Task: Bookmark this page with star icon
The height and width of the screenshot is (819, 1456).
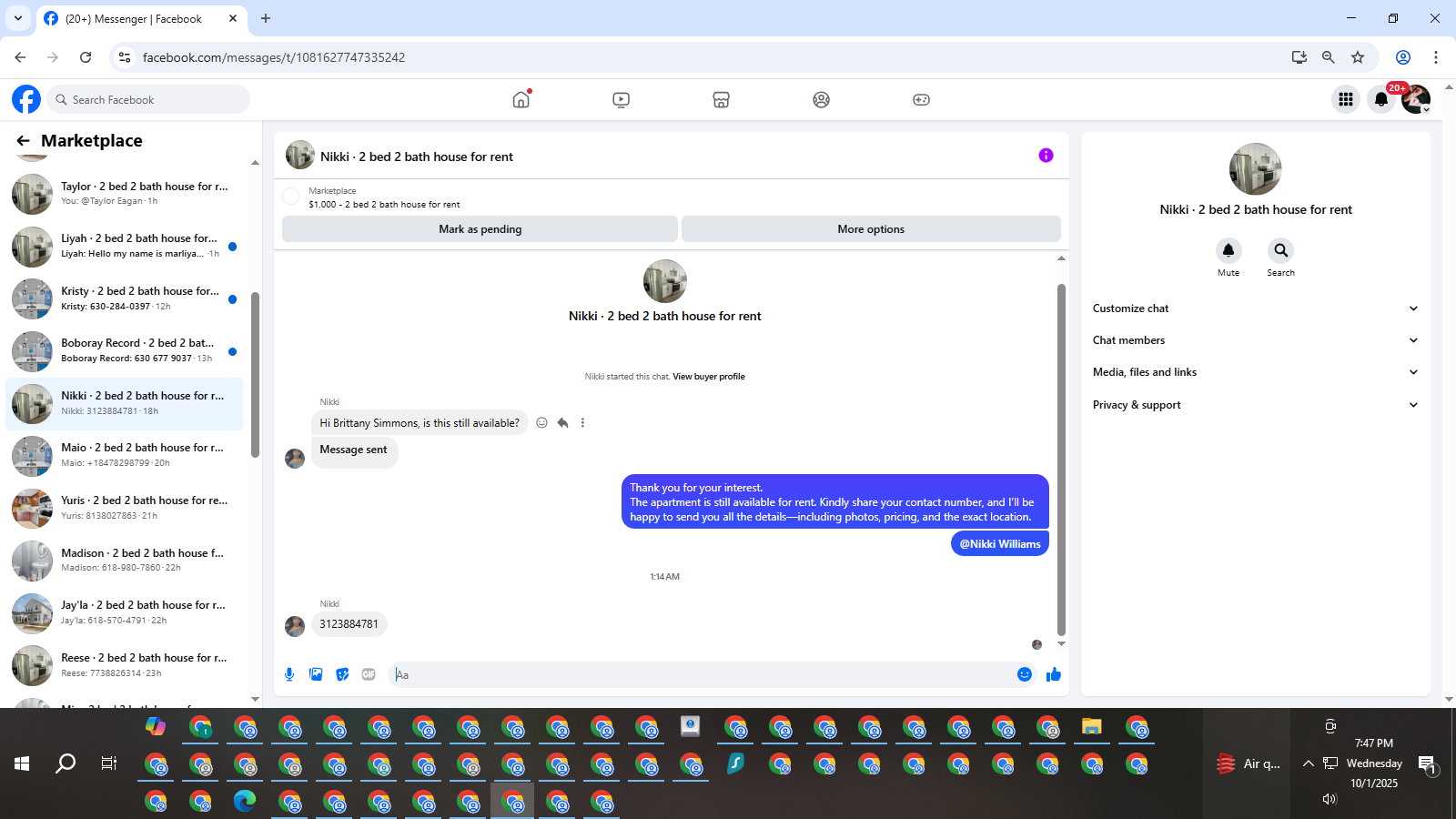Action: pyautogui.click(x=1358, y=57)
